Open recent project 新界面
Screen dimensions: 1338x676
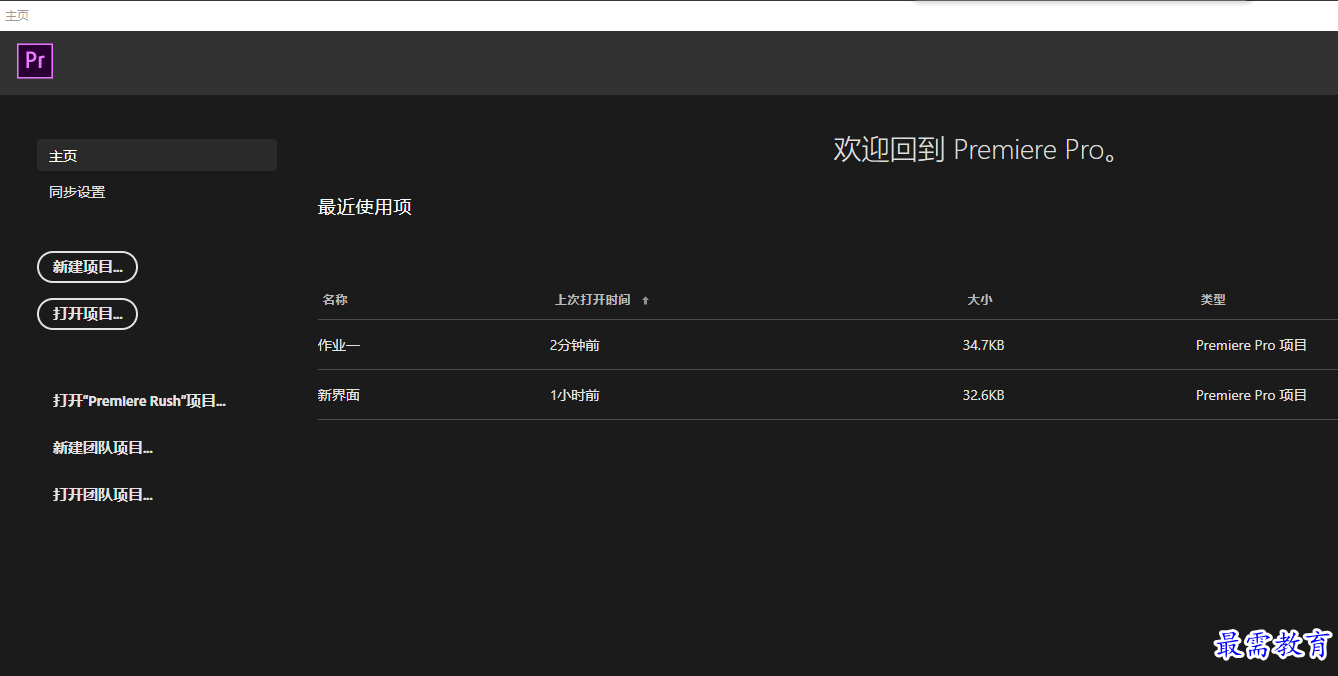point(339,395)
